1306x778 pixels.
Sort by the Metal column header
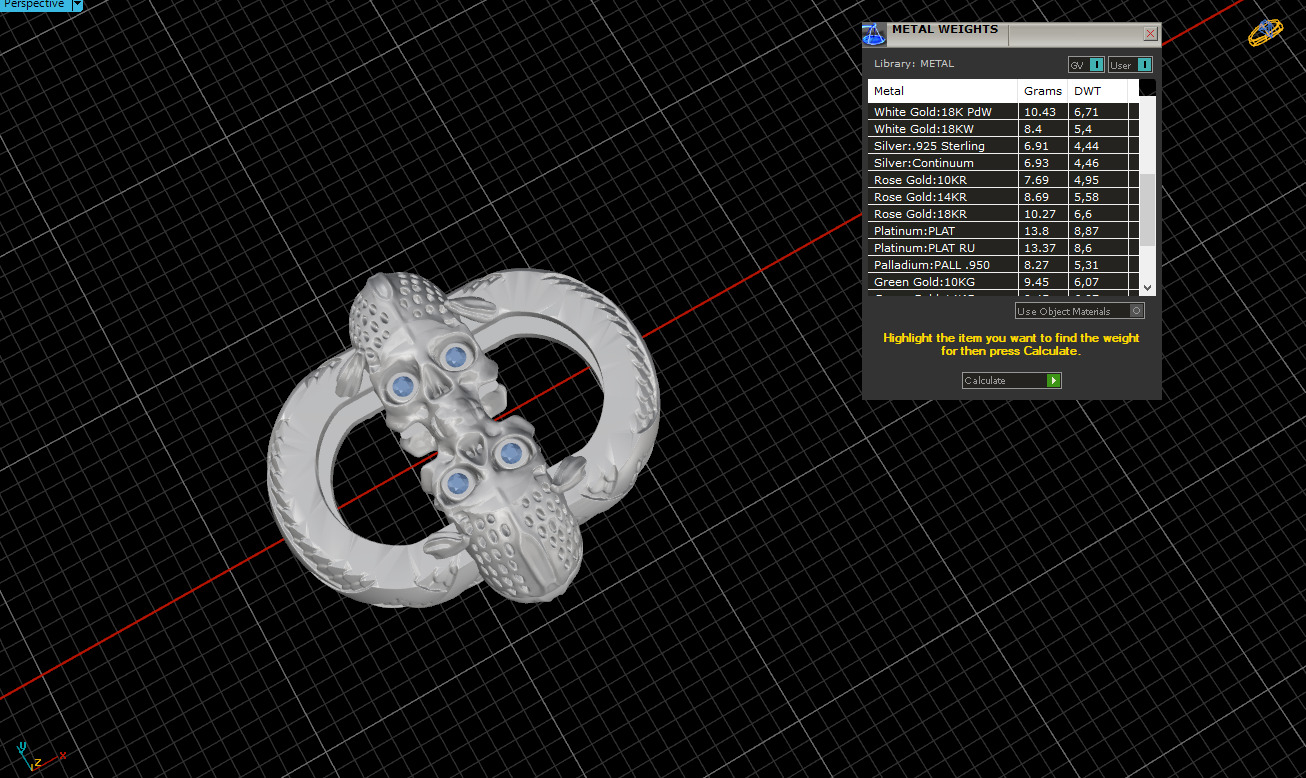(x=943, y=91)
